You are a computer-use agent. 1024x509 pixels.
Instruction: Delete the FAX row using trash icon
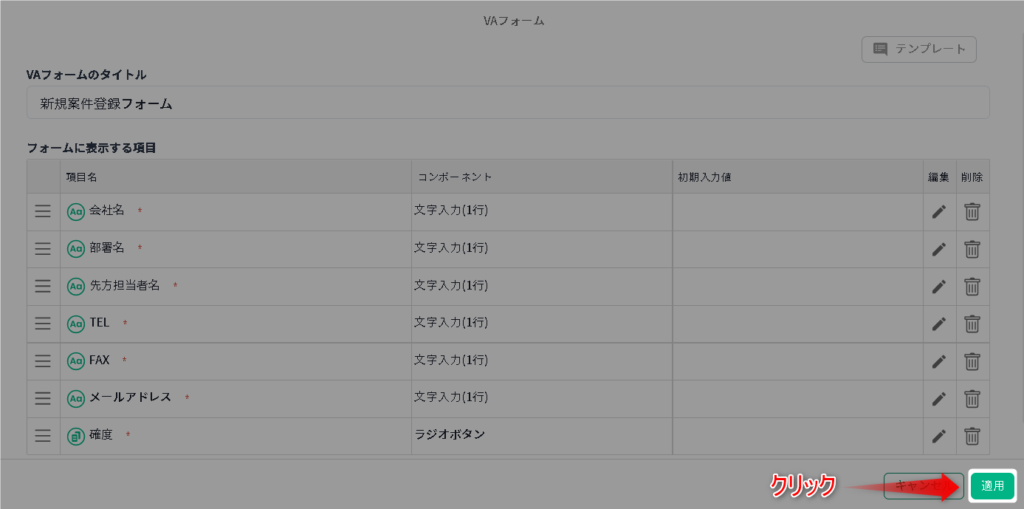point(972,361)
